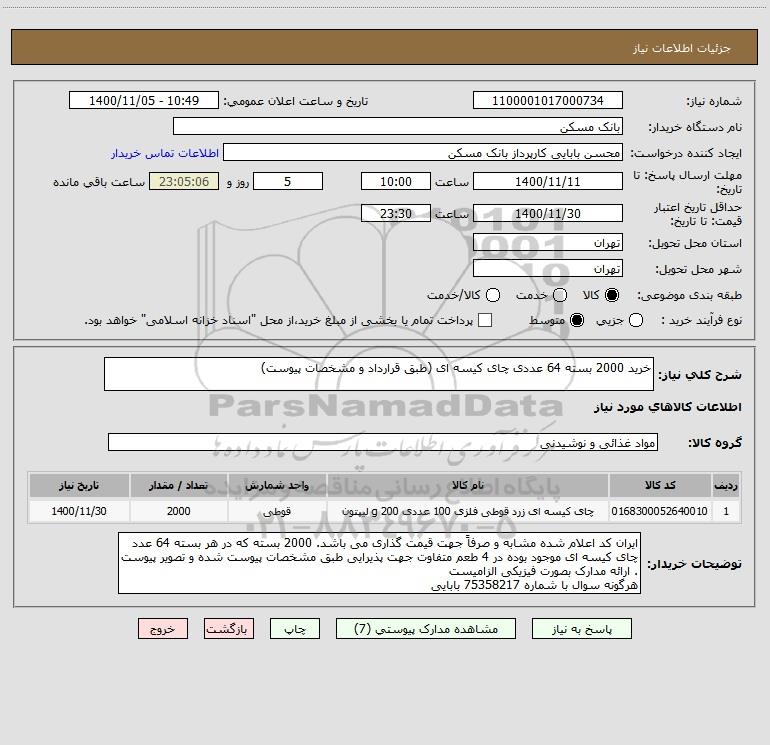This screenshot has width=770, height=745.
Task: Click the چاپ print button
Action: 295,629
